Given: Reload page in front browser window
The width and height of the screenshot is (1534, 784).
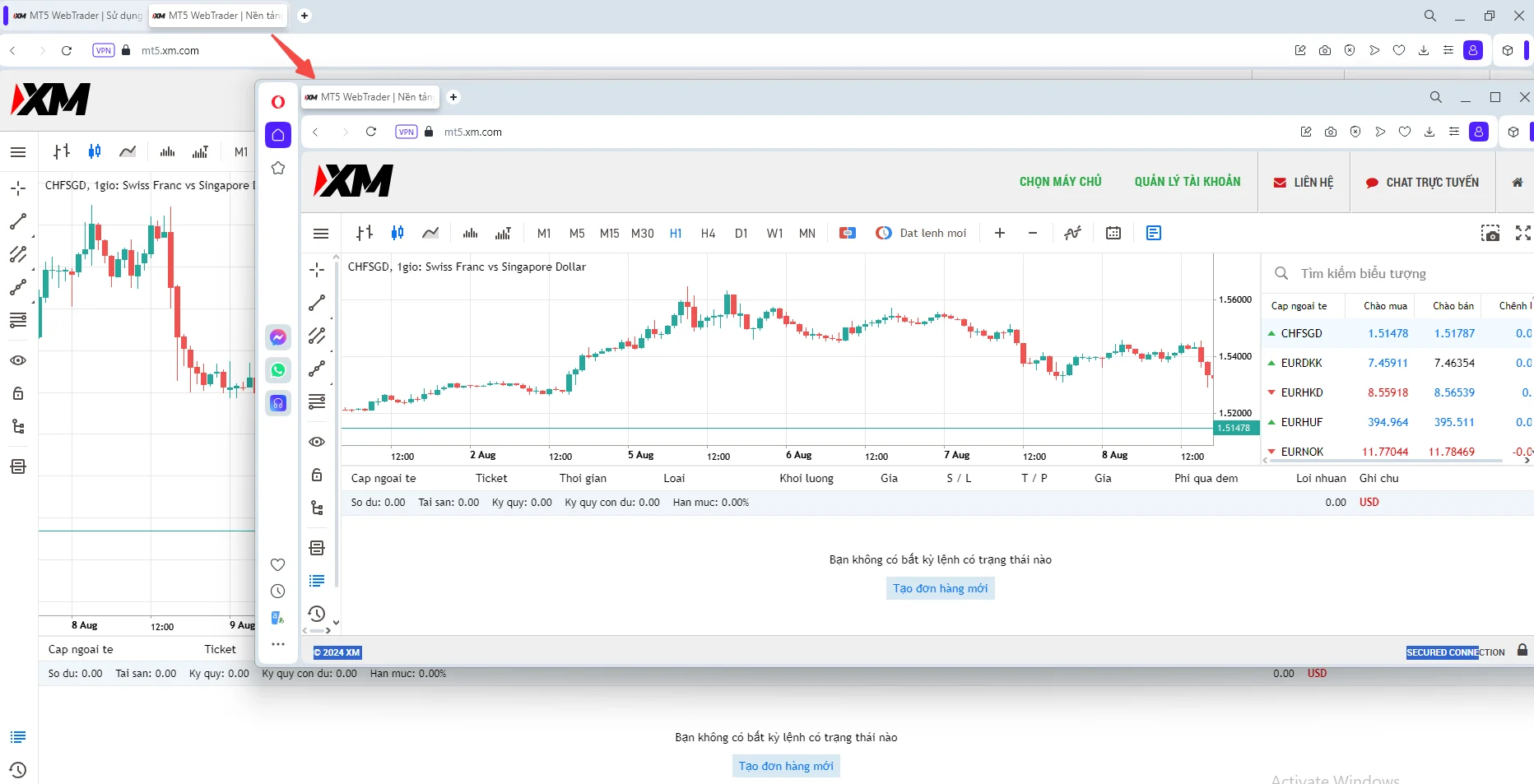Looking at the screenshot, I should tap(371, 132).
